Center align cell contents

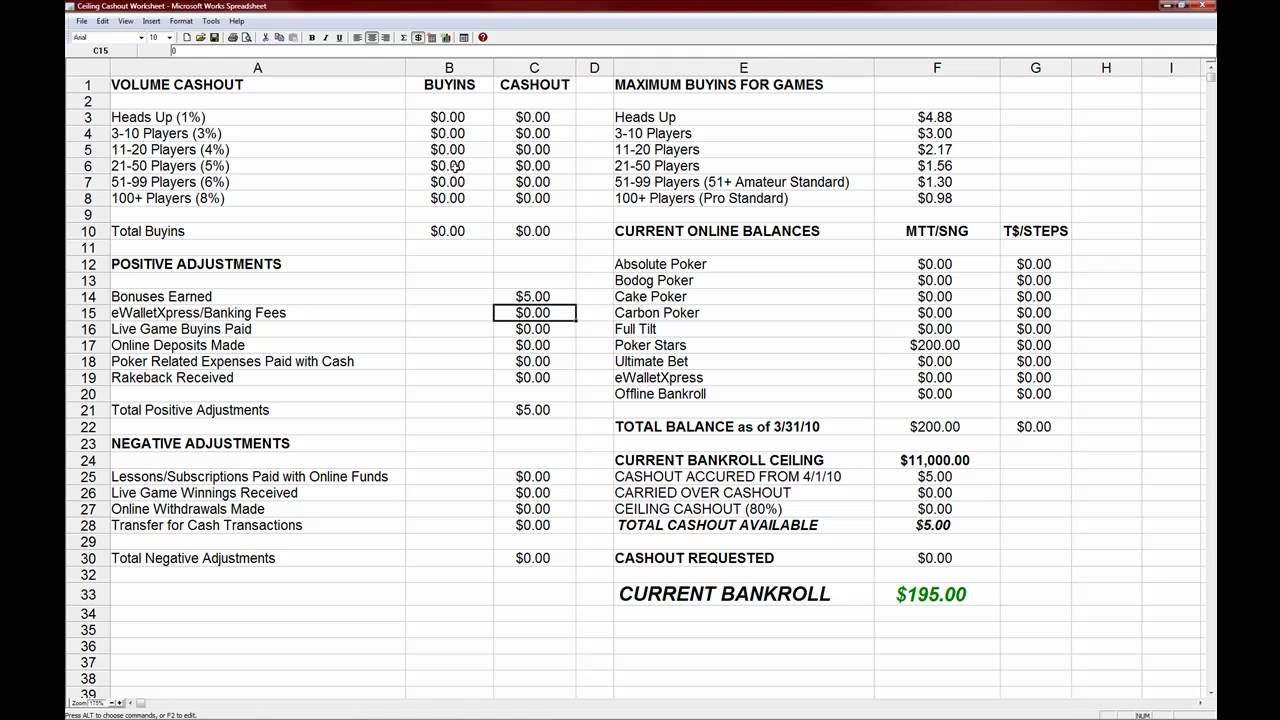pyautogui.click(x=372, y=38)
